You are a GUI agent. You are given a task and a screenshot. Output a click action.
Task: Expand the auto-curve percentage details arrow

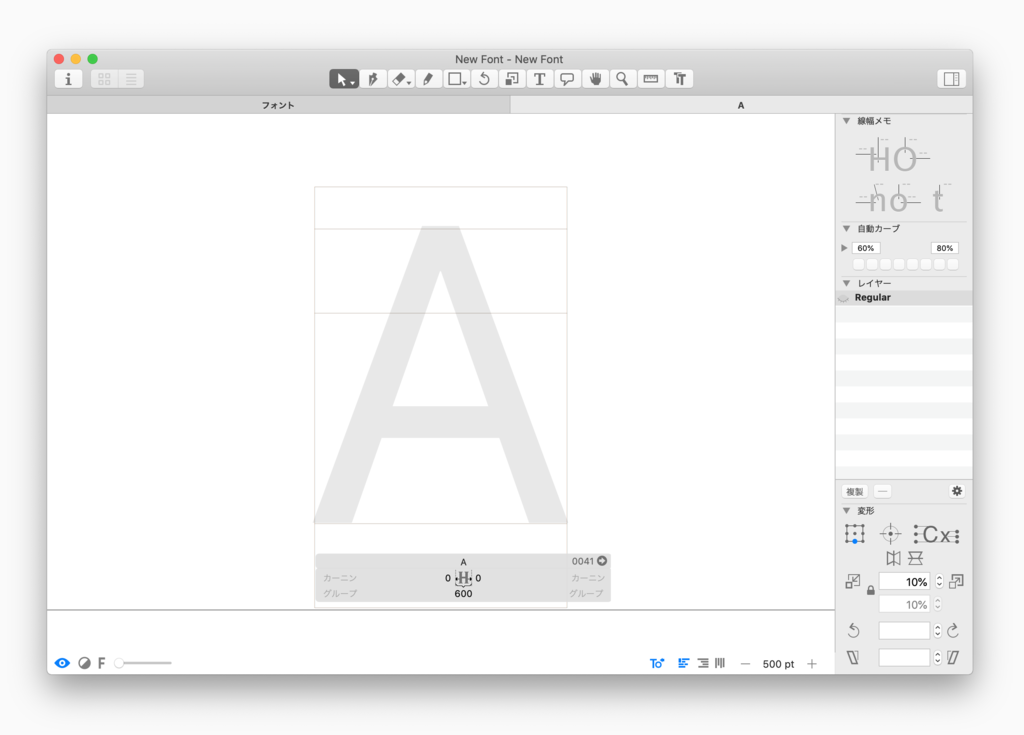(844, 248)
